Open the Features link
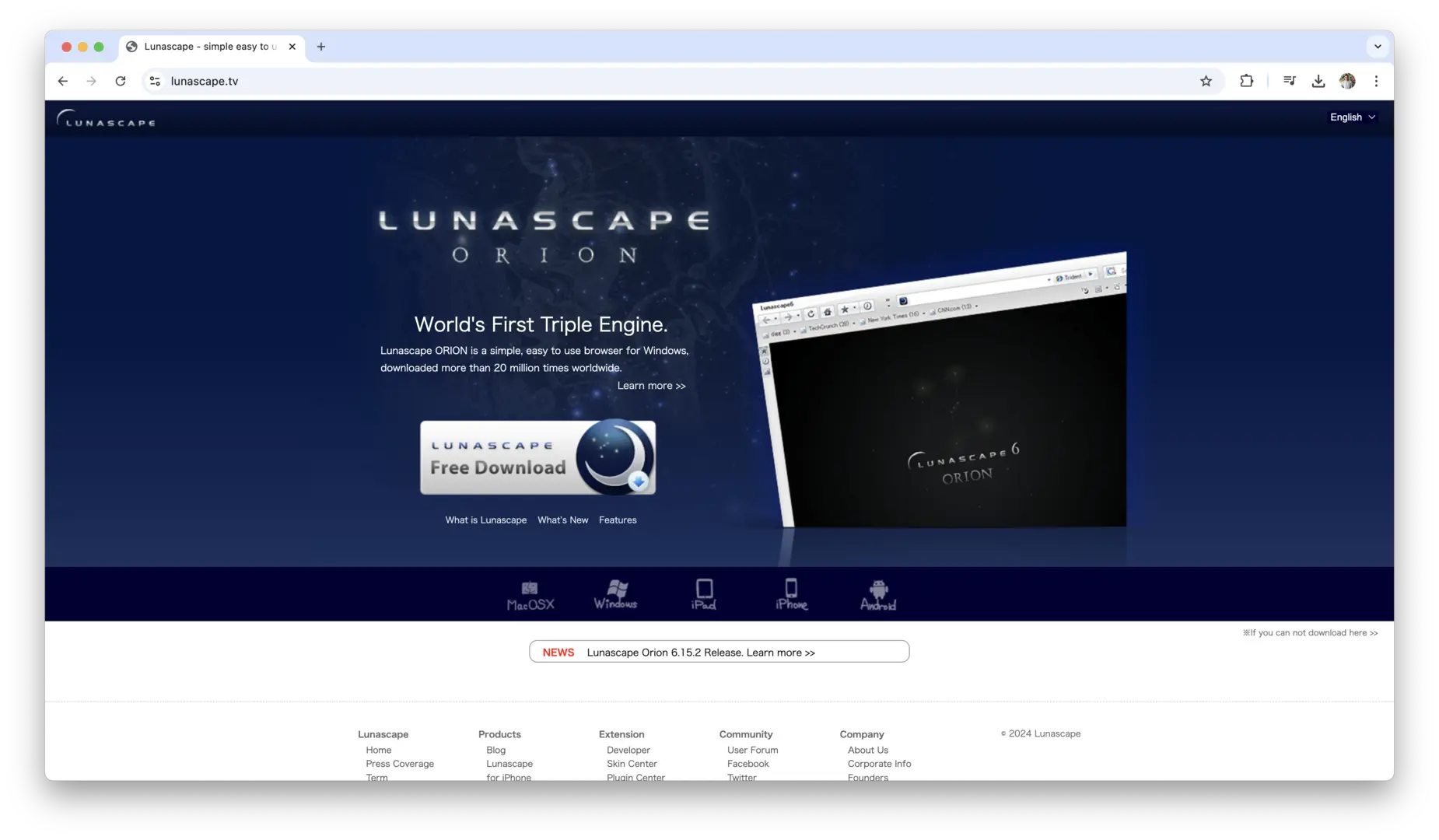The image size is (1439, 840). click(618, 520)
